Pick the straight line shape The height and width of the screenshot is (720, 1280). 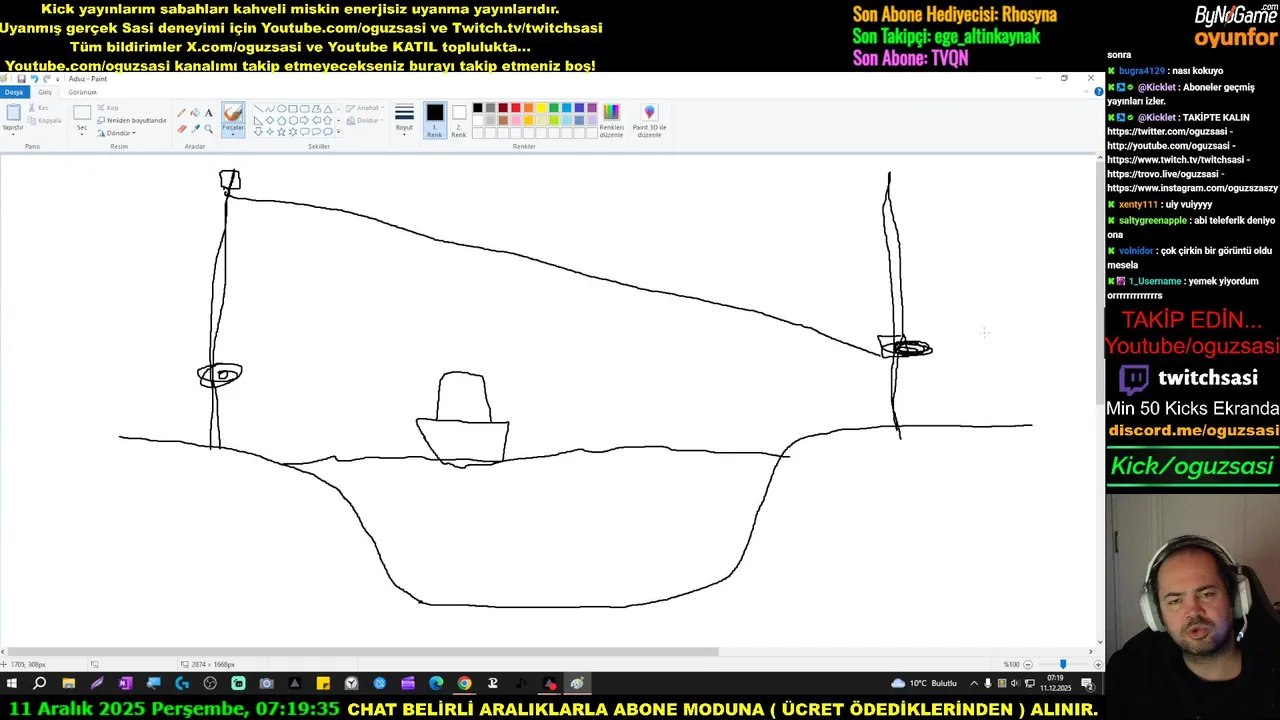258,108
